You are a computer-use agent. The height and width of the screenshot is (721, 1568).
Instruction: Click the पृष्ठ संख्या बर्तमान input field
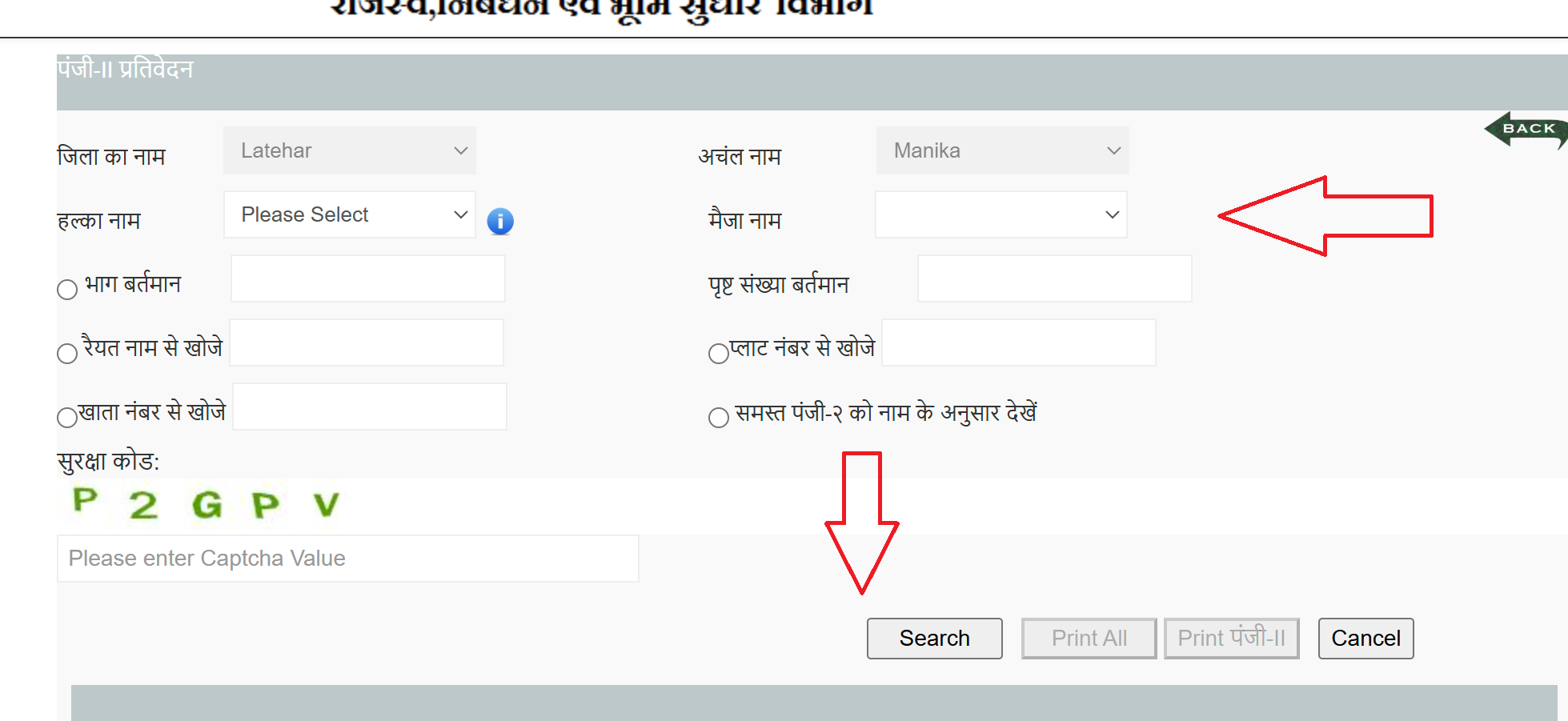1053,278
